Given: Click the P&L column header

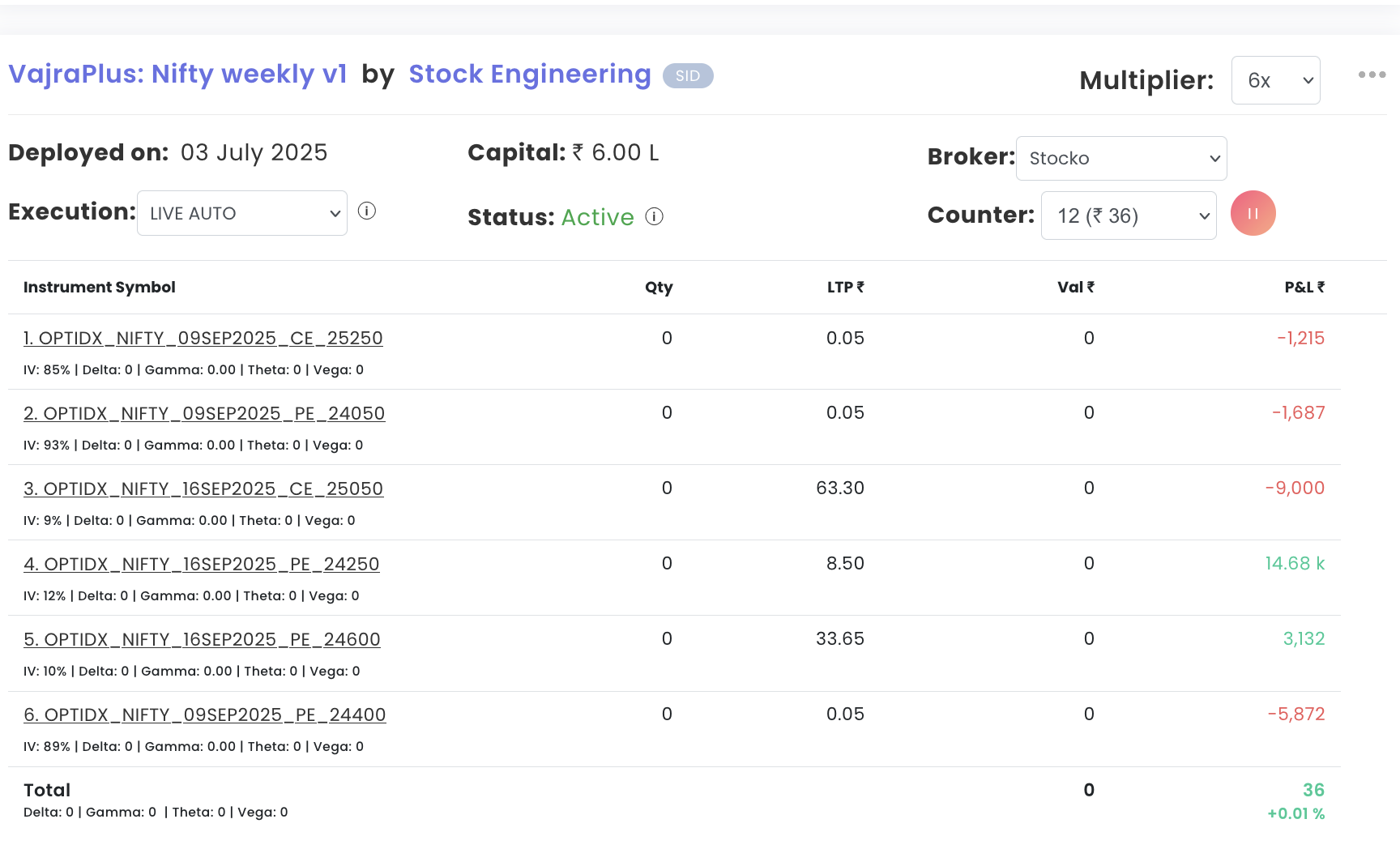Looking at the screenshot, I should pos(1304,287).
